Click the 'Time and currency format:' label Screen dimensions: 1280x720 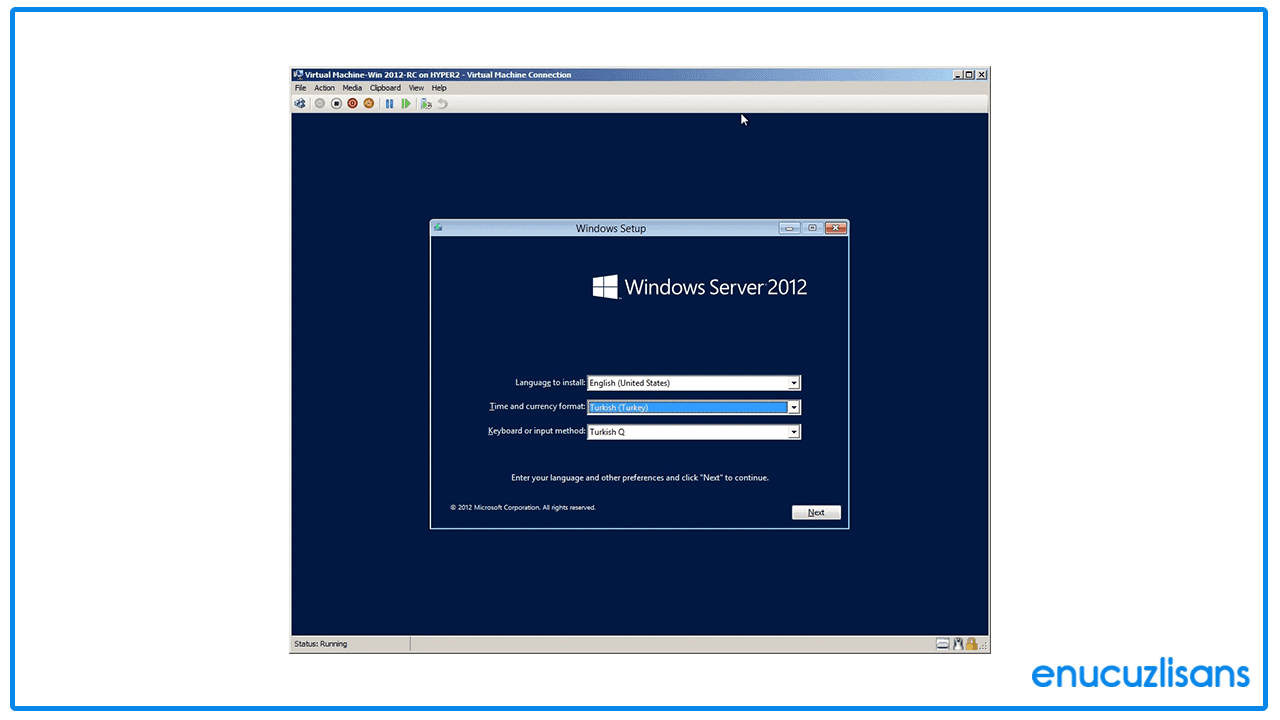pyautogui.click(x=537, y=407)
